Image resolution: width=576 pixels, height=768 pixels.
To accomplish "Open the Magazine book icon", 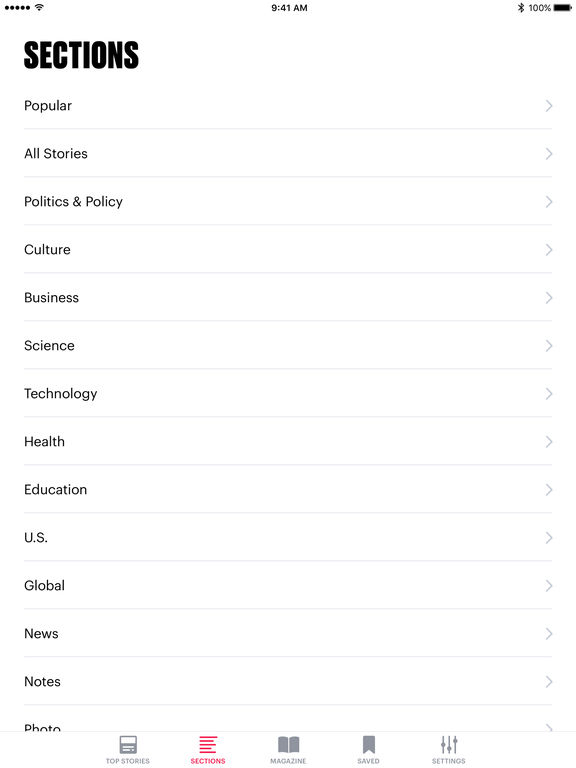I will (x=288, y=744).
